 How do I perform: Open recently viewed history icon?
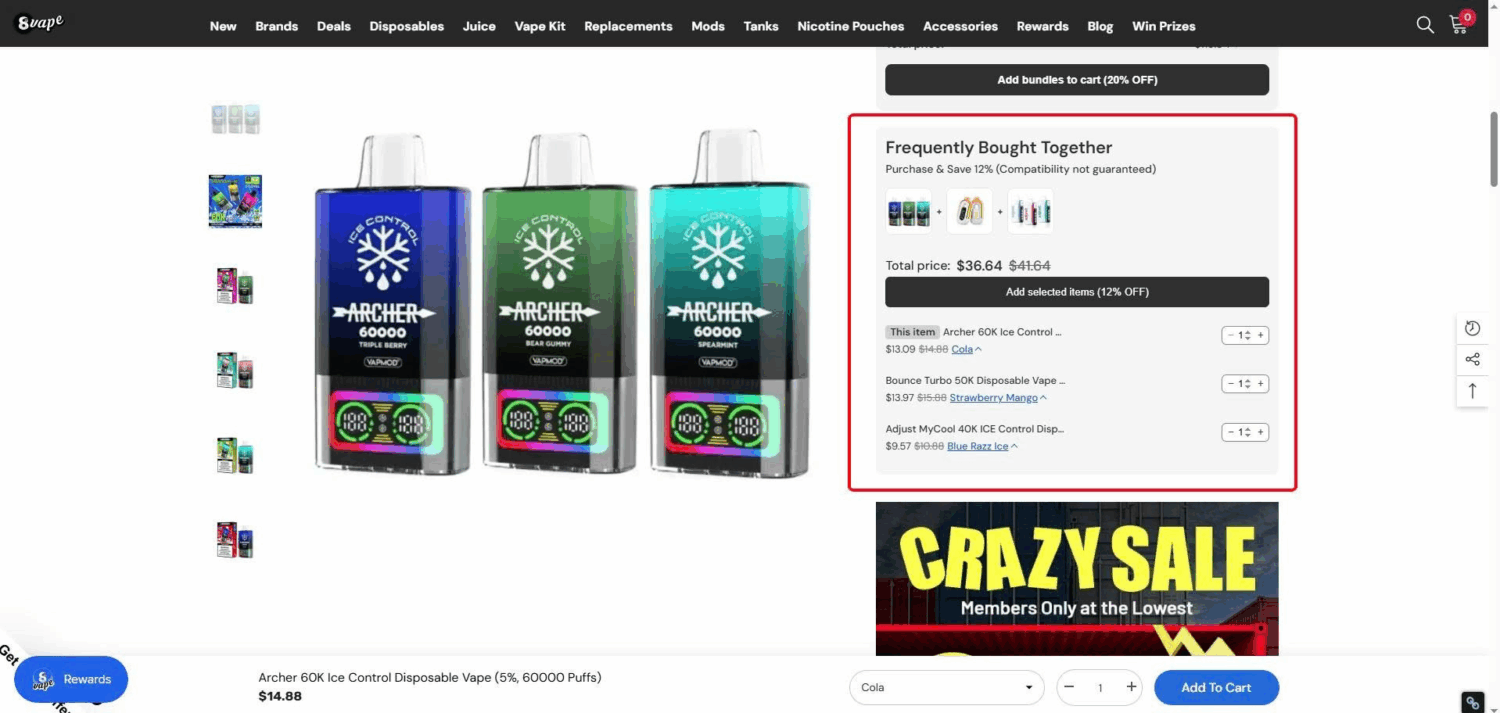[x=1472, y=328]
